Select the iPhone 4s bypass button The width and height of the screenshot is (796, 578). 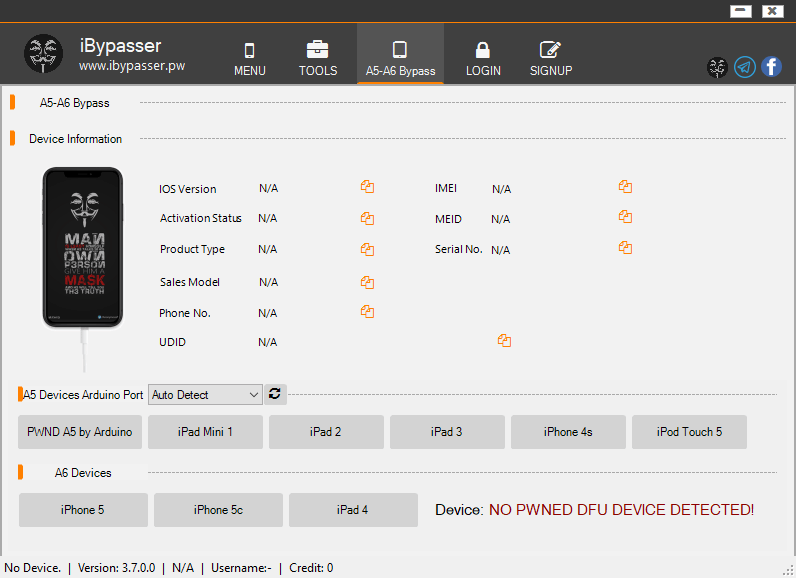(x=568, y=432)
